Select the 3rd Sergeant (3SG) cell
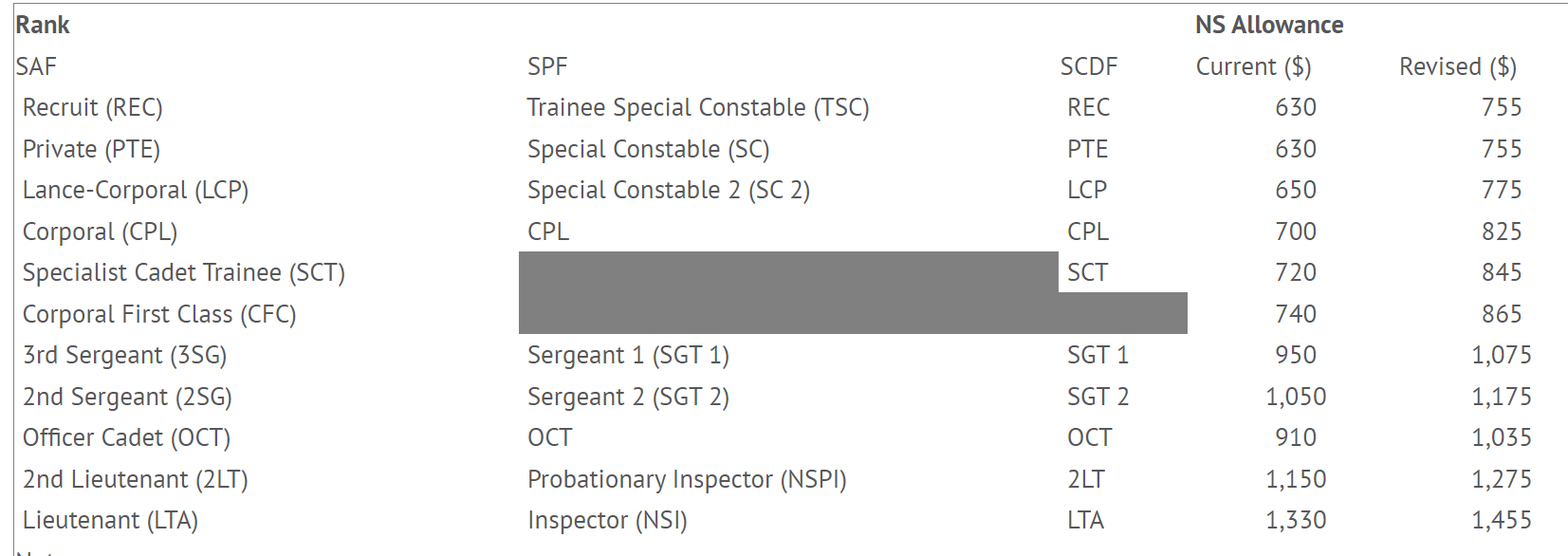This screenshot has height=556, width=1568. pyautogui.click(x=125, y=356)
